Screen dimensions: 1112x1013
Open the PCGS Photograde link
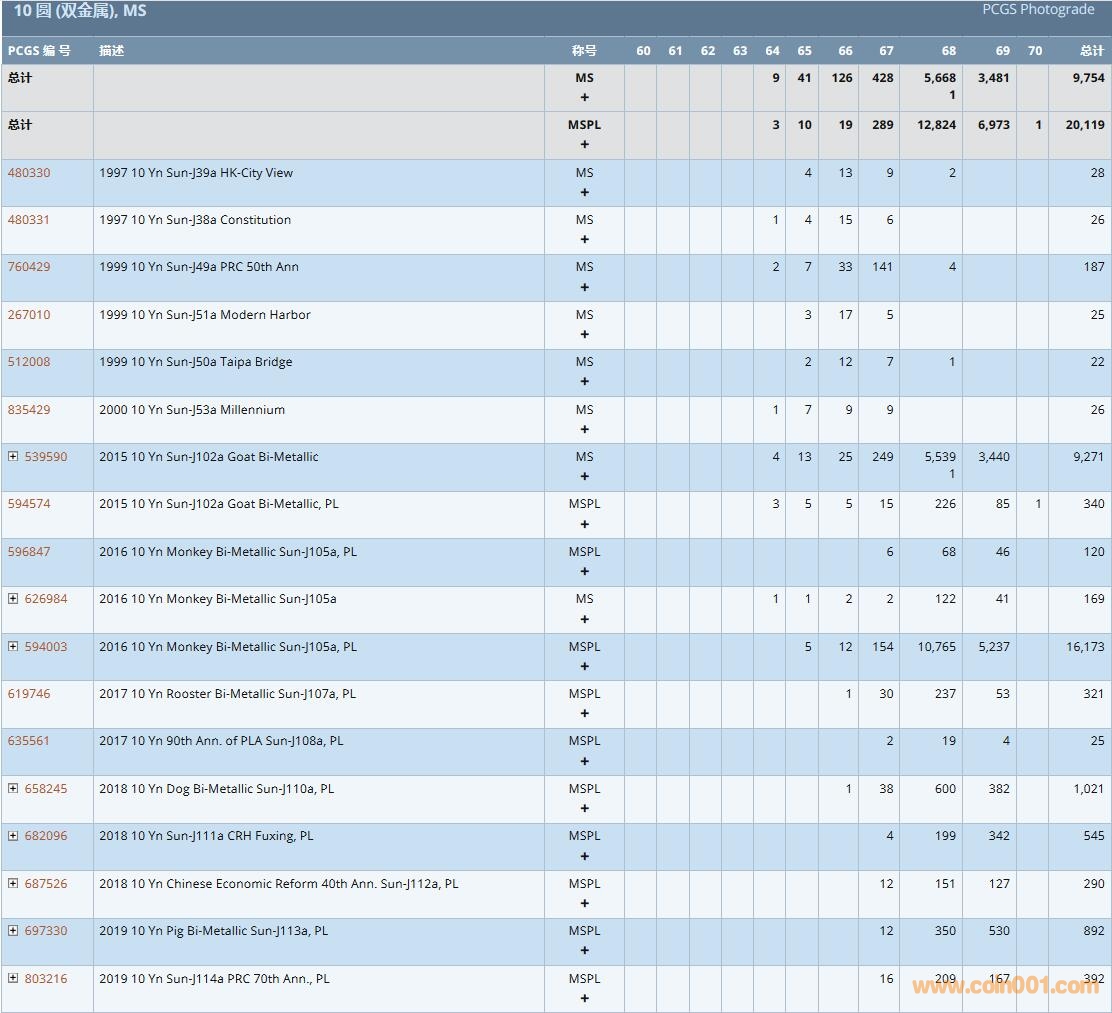click(1037, 10)
